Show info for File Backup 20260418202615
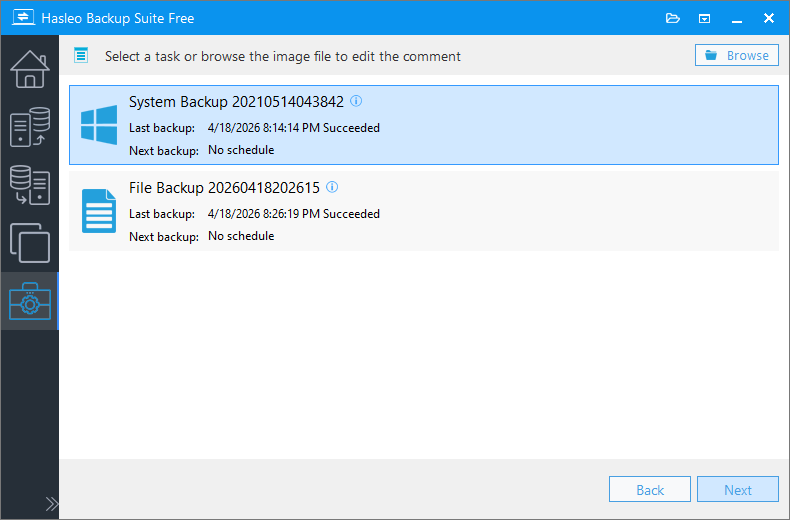The width and height of the screenshot is (790, 520). pos(332,187)
